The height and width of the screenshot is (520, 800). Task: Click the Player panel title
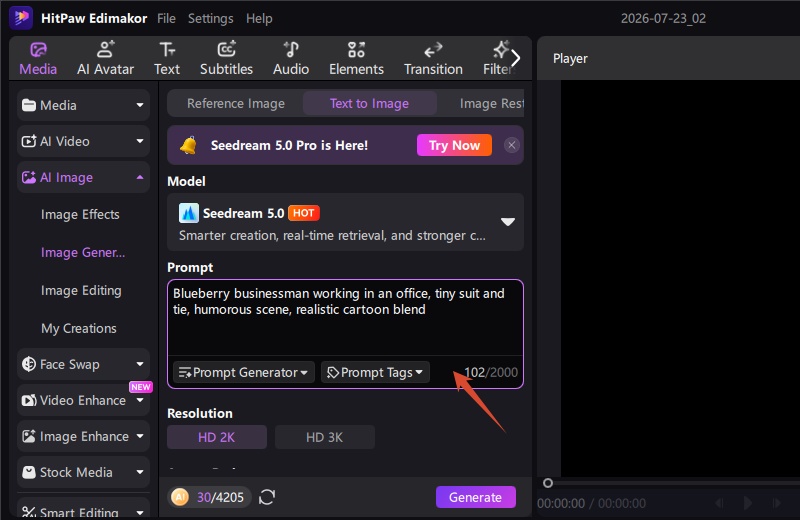[570, 59]
